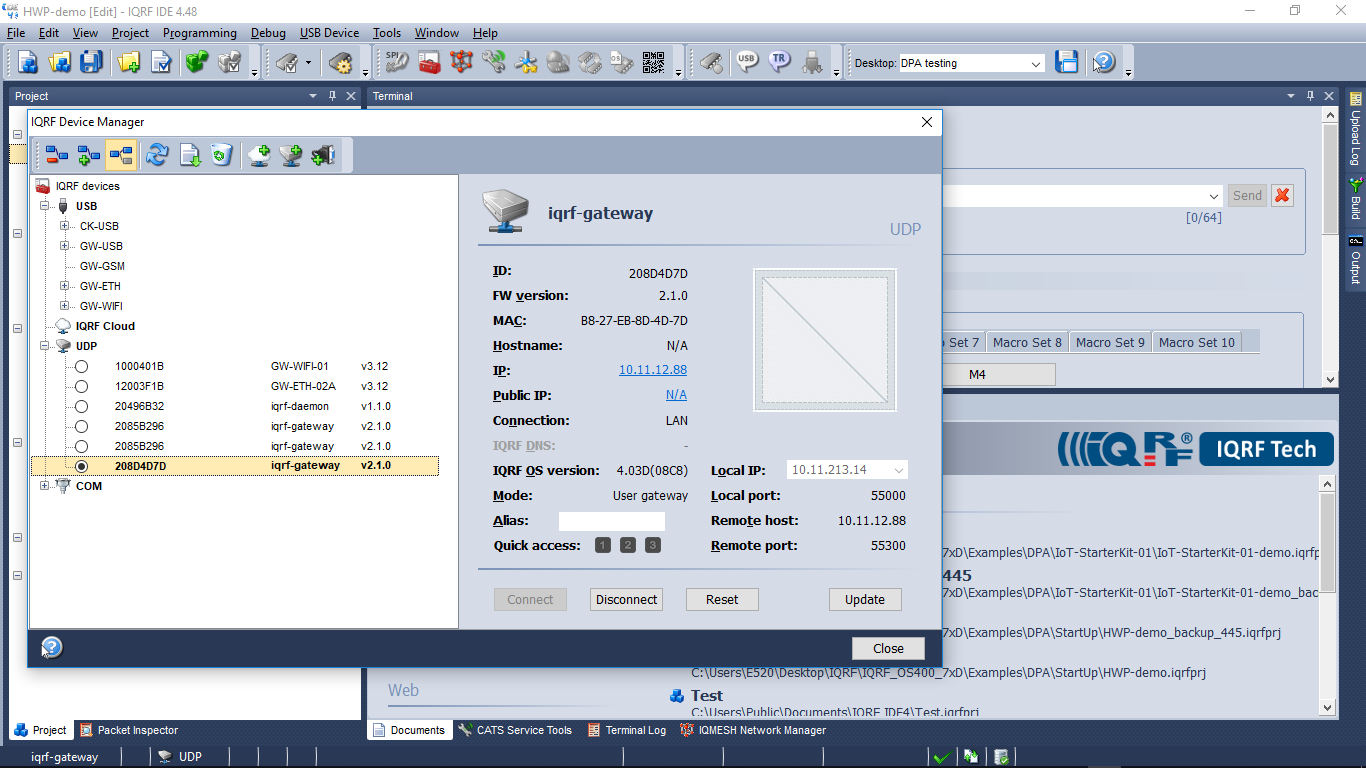Select the GW-GSM tree item
The width and height of the screenshot is (1366, 768).
[x=102, y=266]
